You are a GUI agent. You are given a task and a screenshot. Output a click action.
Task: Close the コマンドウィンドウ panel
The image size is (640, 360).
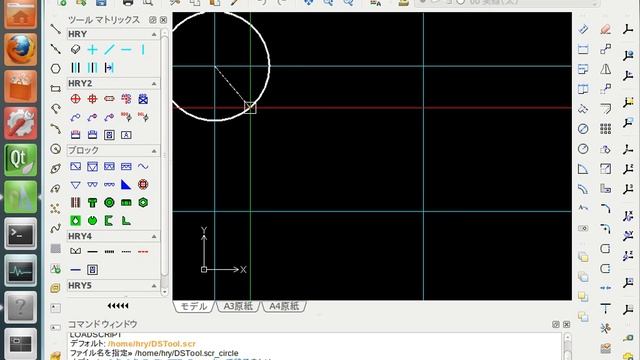coord(567,324)
